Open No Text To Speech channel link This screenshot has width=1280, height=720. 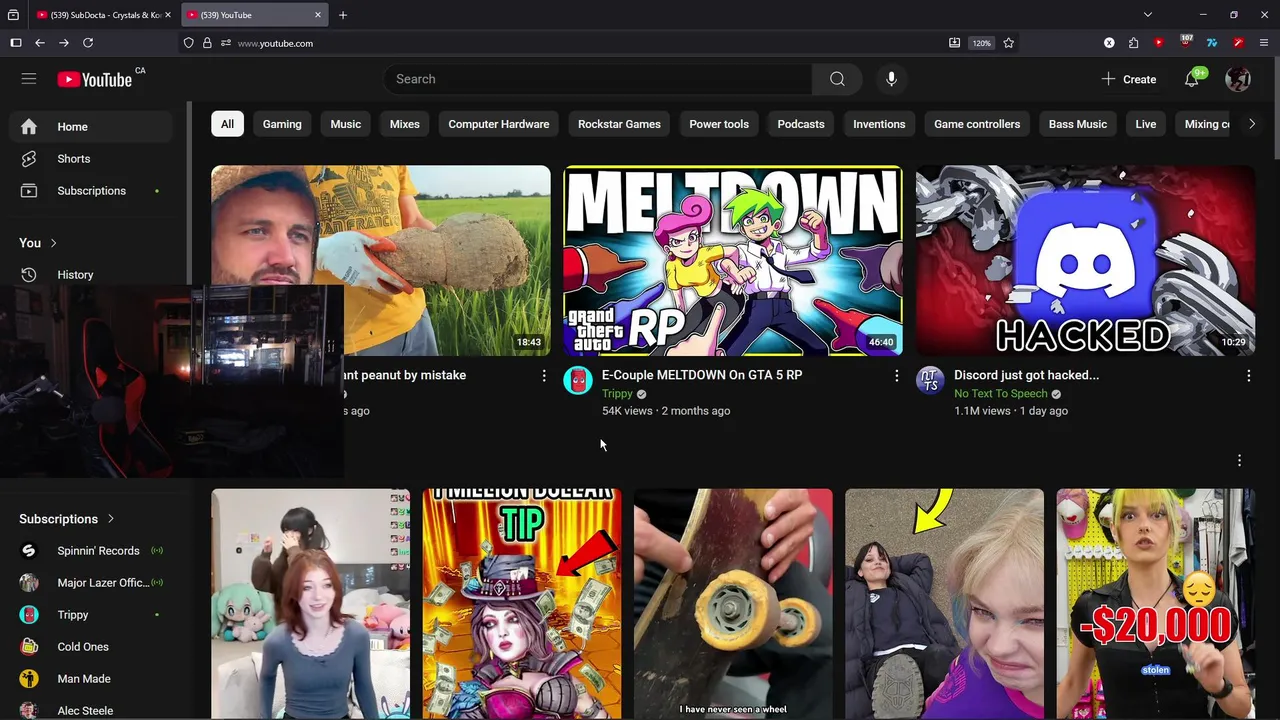click(x=1000, y=394)
